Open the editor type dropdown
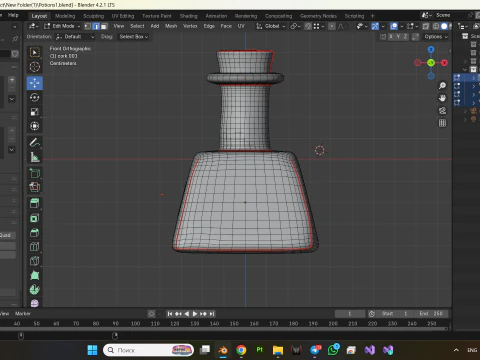 pyautogui.click(x=34, y=26)
